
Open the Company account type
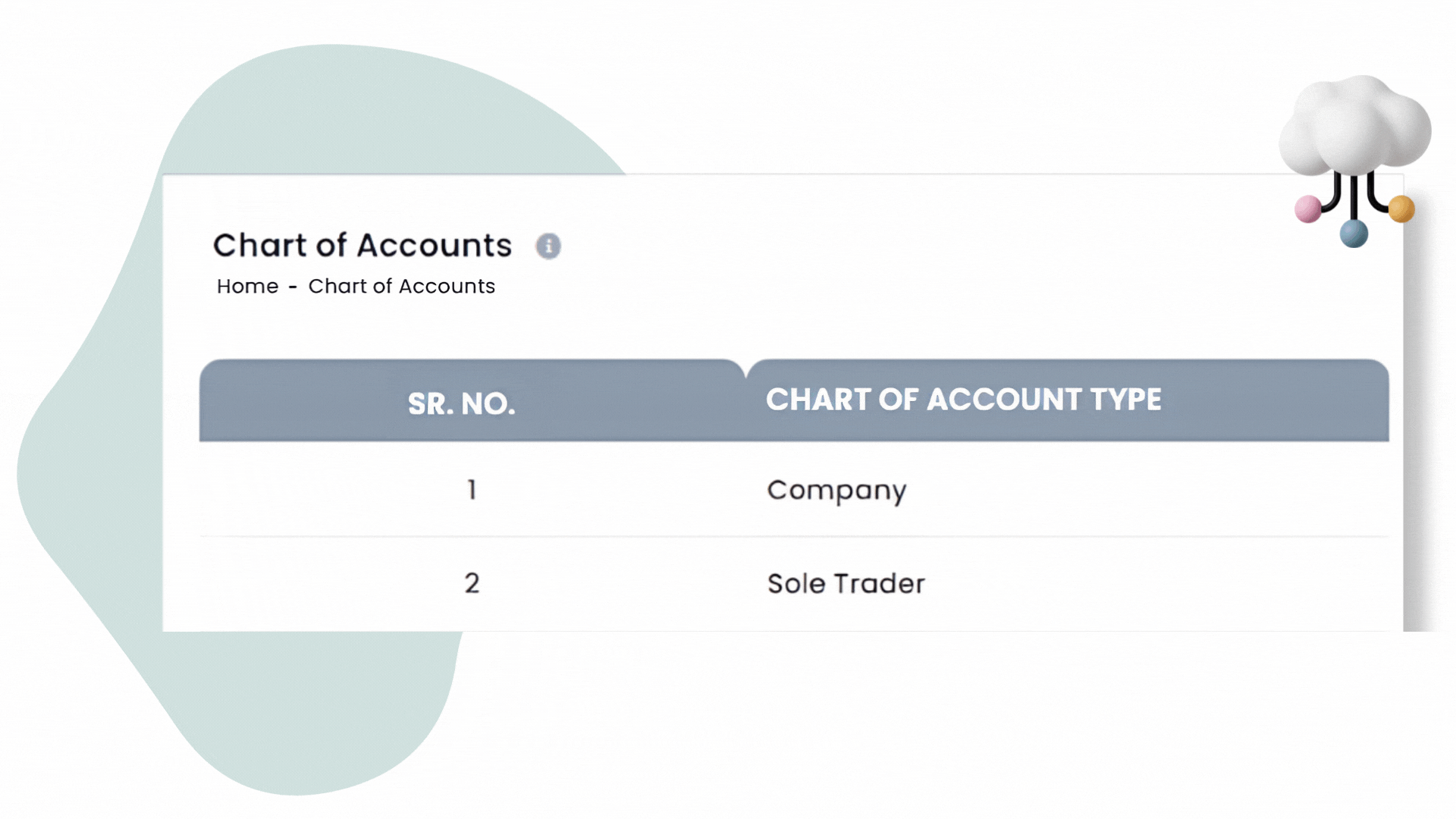836,491
